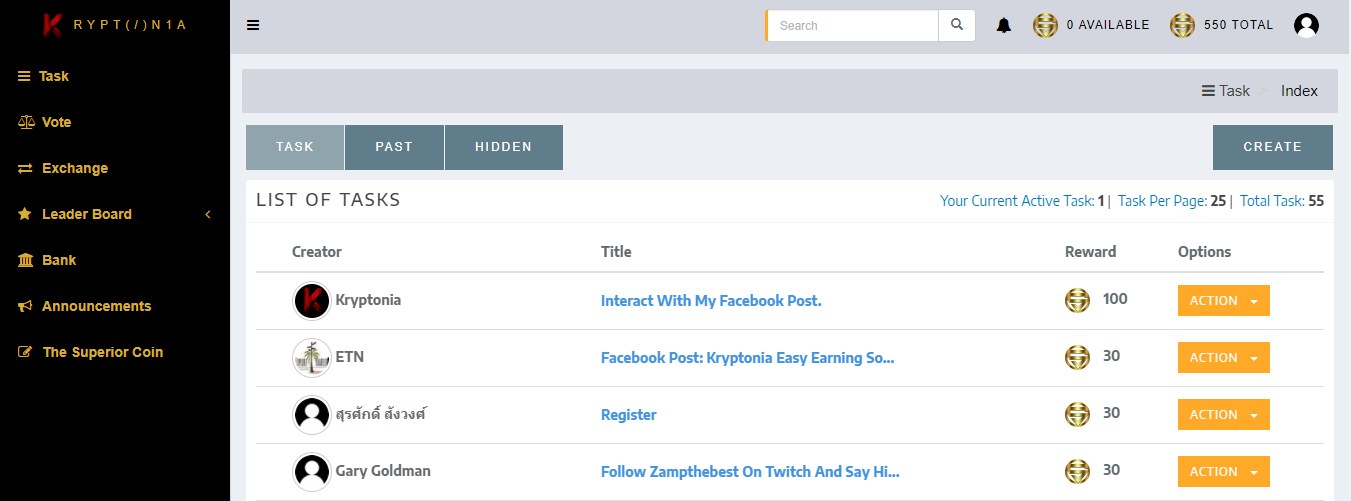
Task: Click the Leader Board star icon
Action: pyautogui.click(x=25, y=214)
